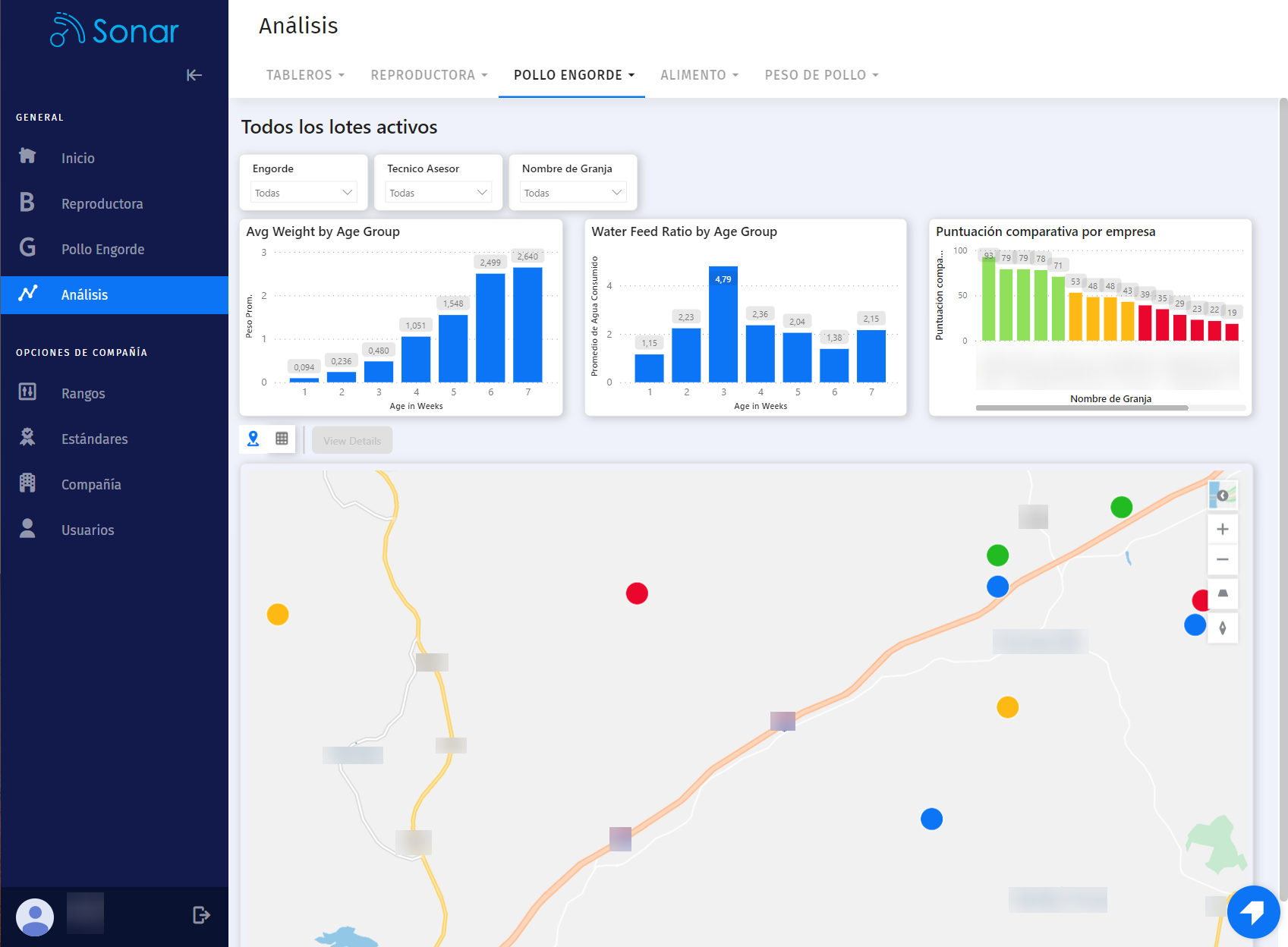The image size is (1288, 947).
Task: Click the week 6 bar labeled 2,499
Action: coord(490,328)
